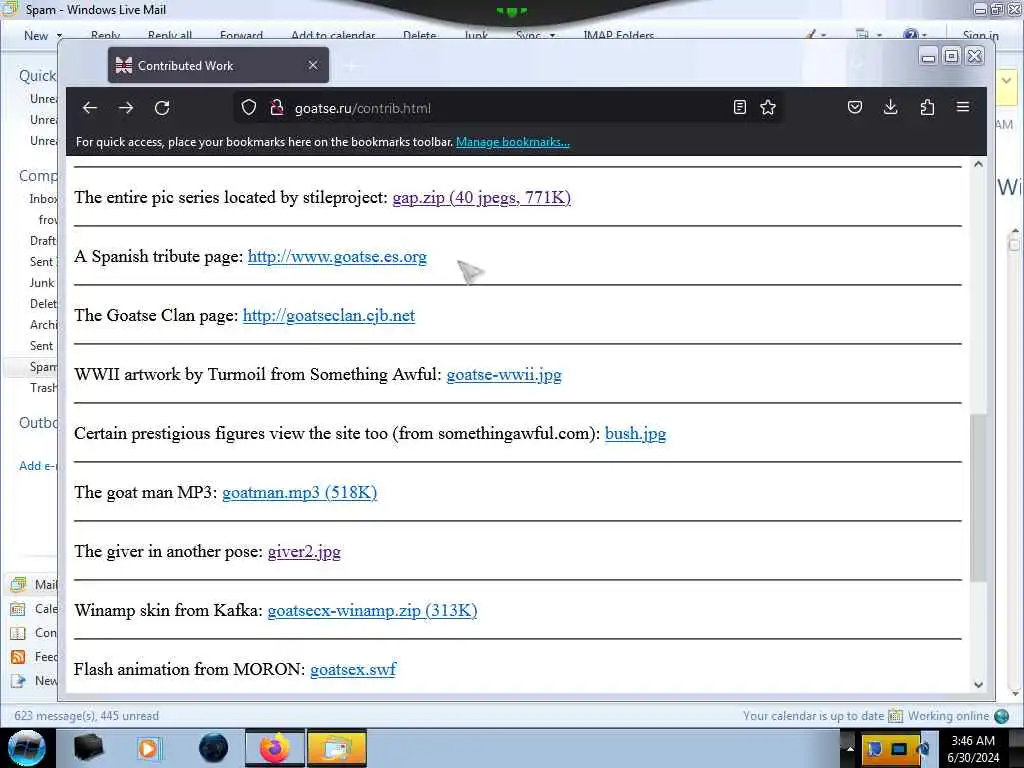The image size is (1024, 768).
Task: Open the giver2.jpg link
Action: click(x=304, y=551)
